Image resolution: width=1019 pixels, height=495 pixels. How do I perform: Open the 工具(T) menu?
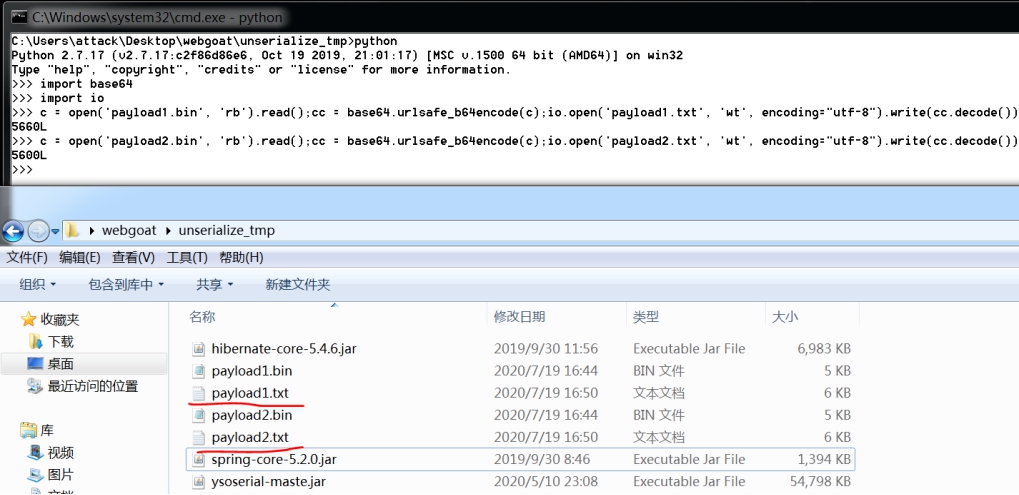point(187,257)
